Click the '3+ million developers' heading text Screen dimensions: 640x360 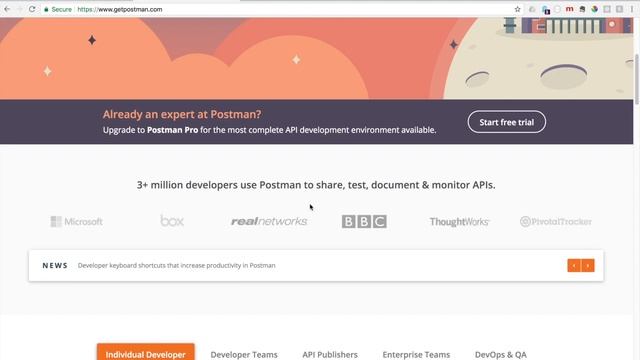pyautogui.click(x=316, y=185)
